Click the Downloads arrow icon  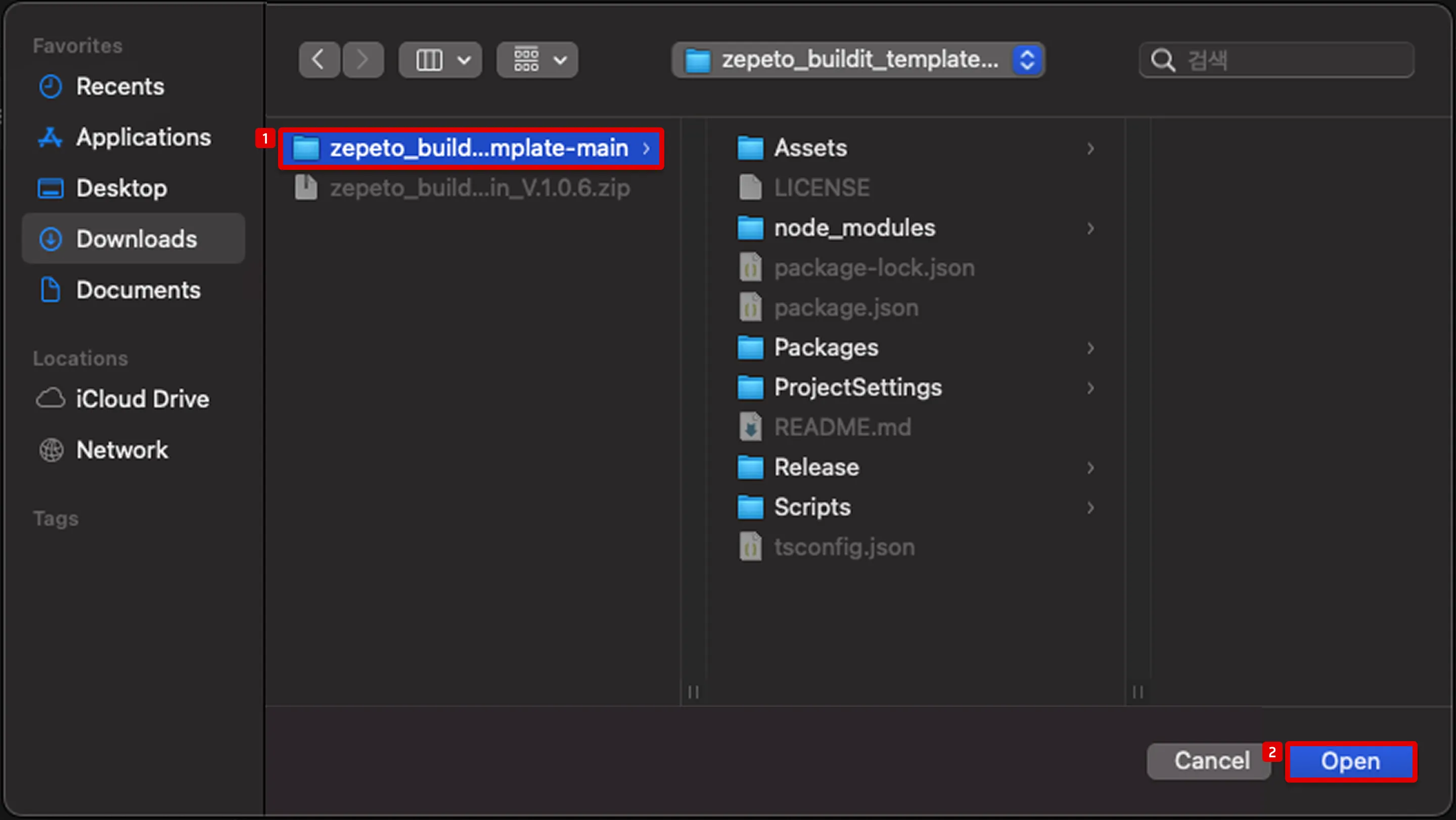click(51, 239)
